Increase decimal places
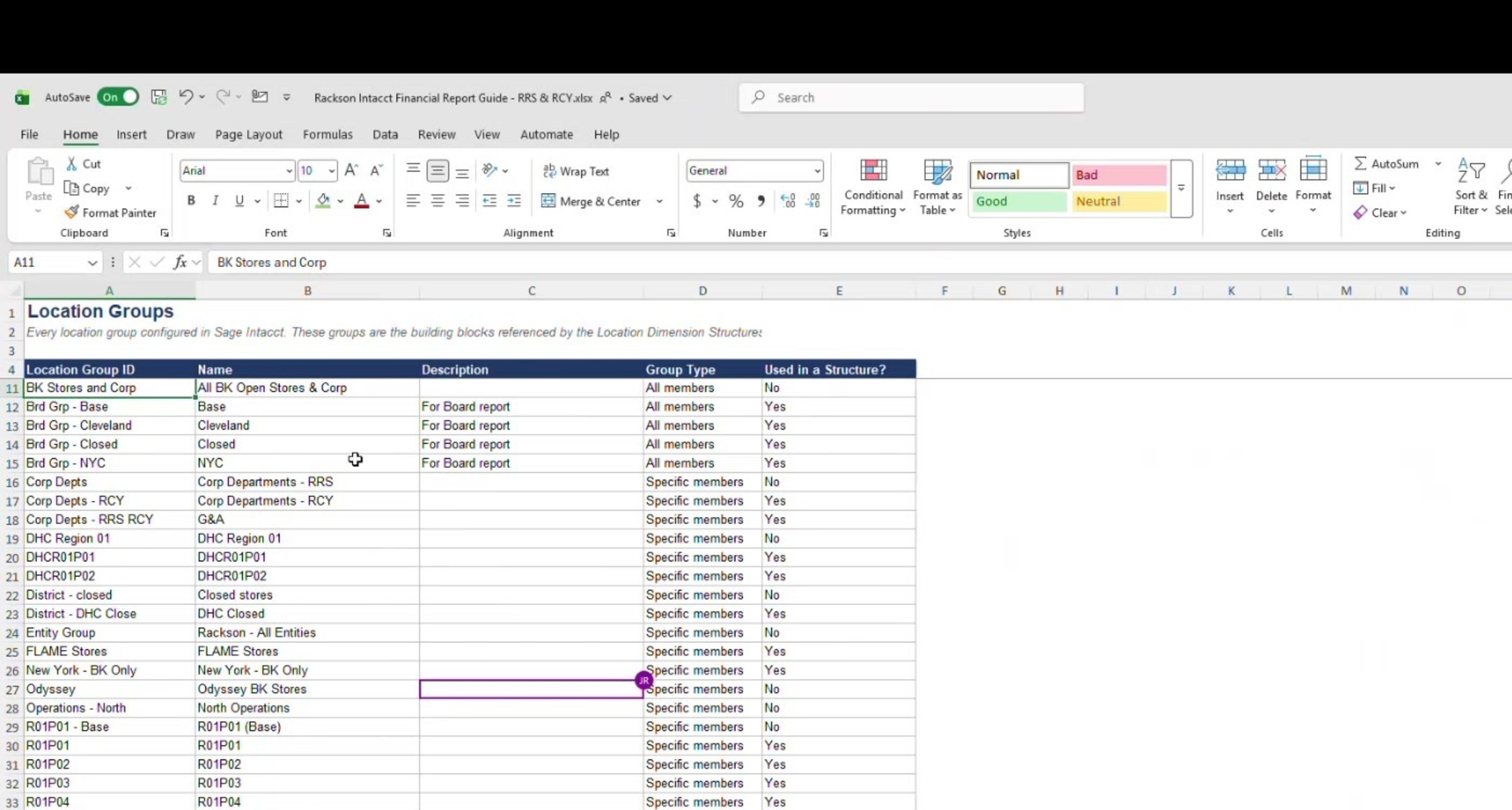Image resolution: width=1512 pixels, height=810 pixels. point(788,201)
